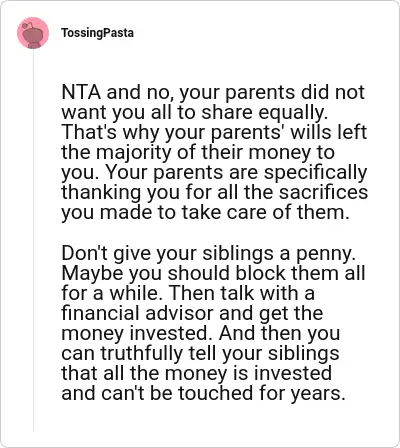Screen dimensions: 400x448
Task: Click the phrase 'share equally' in the text
Action: pos(265,113)
